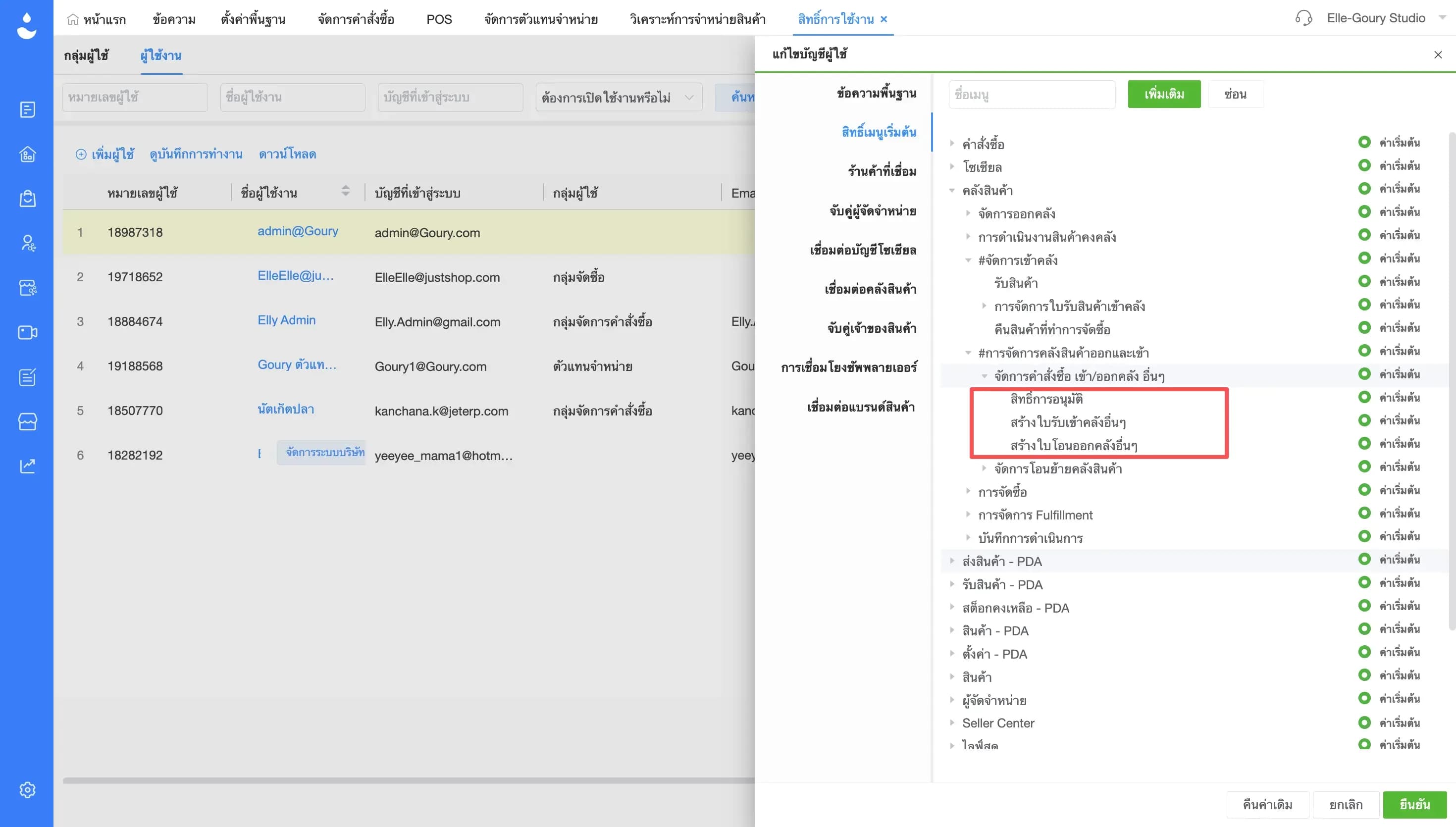Click the คืนค่าเดิม button

coord(1267,804)
